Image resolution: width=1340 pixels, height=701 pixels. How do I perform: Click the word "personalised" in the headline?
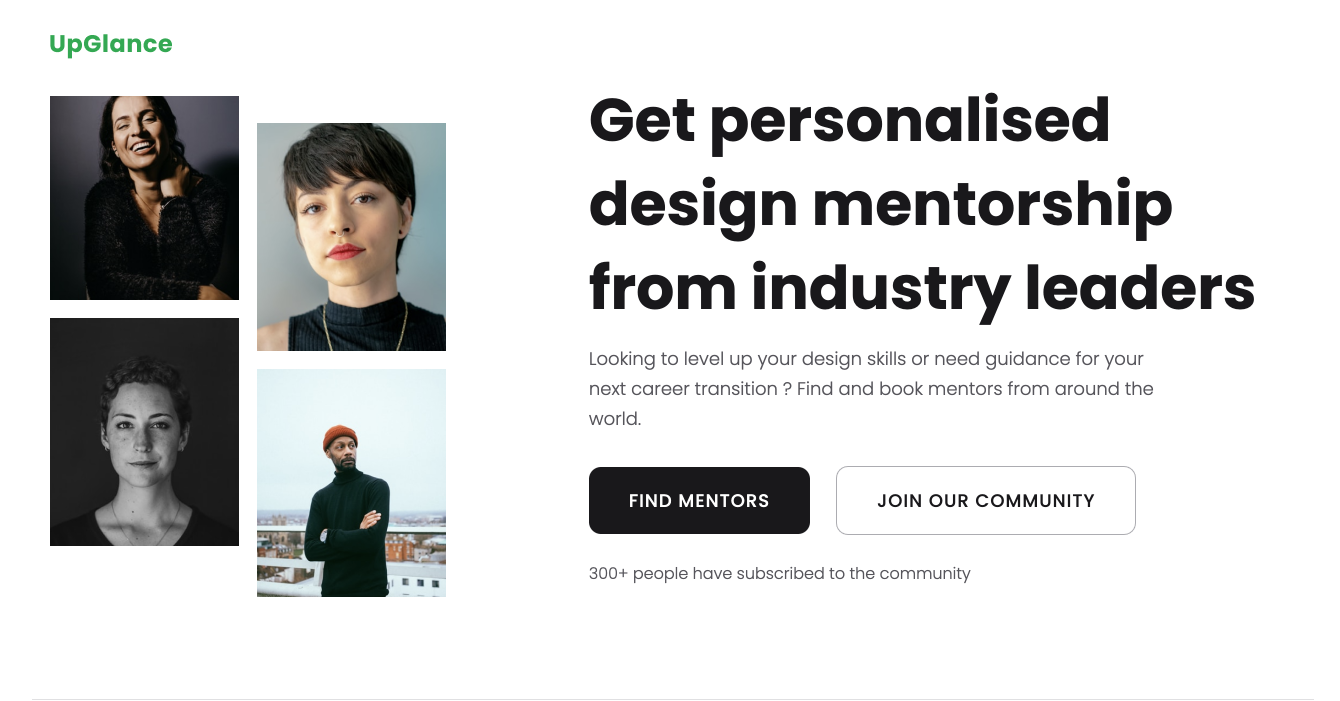(x=910, y=120)
